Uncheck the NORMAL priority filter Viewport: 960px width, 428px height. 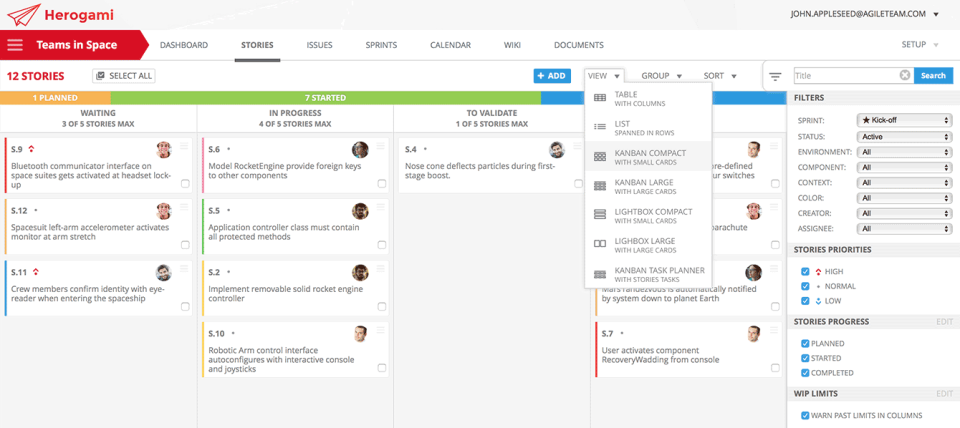[806, 286]
